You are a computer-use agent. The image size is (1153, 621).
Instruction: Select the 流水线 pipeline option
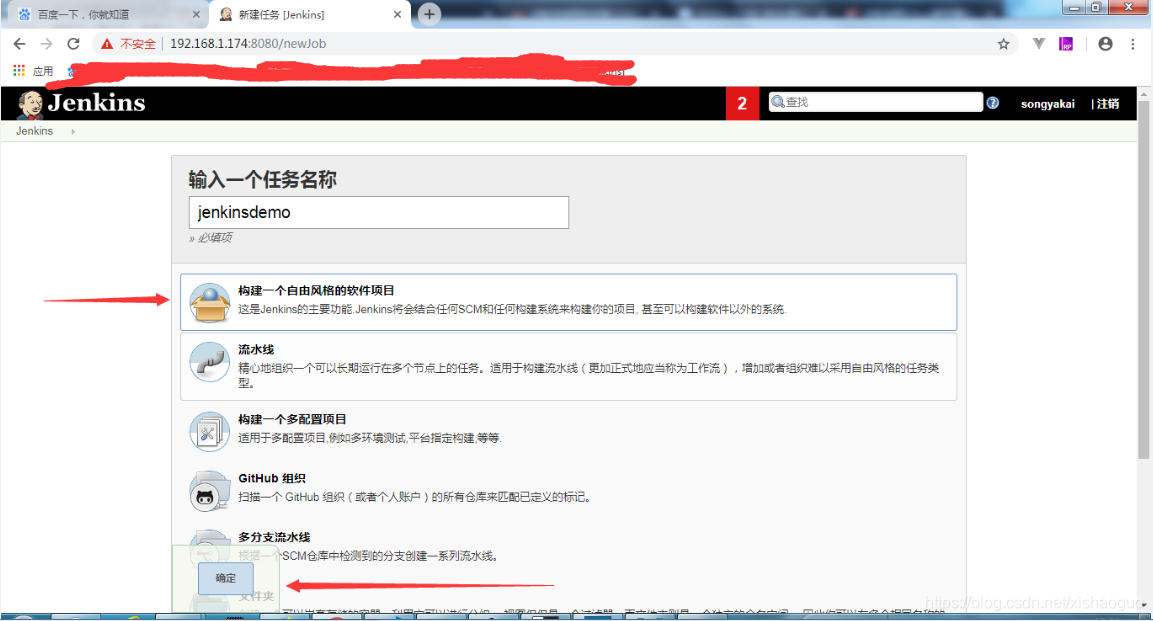point(568,367)
